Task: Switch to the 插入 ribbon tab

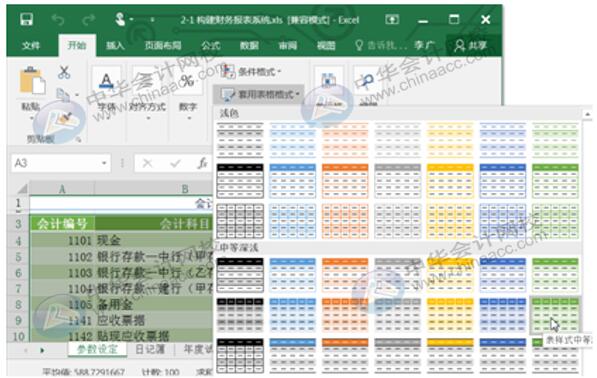Action: (115, 46)
